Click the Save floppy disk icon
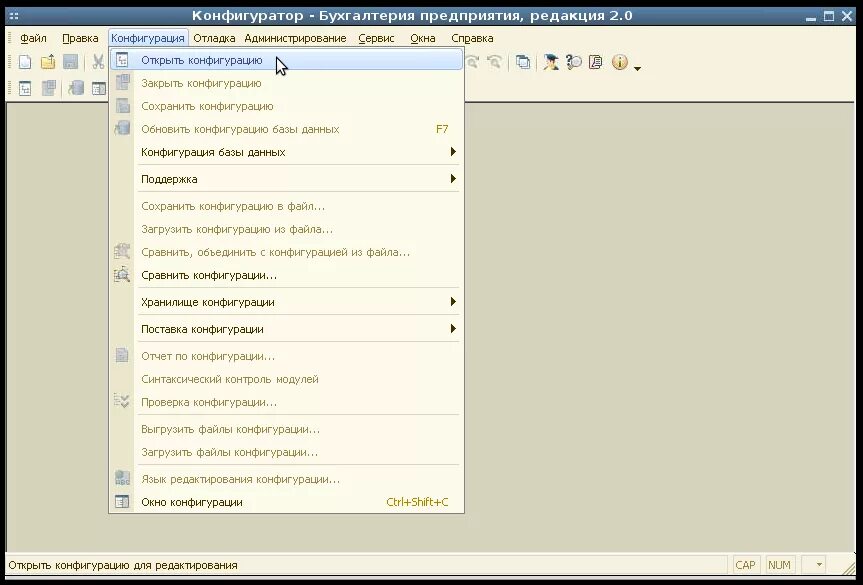863x585 pixels. click(70, 62)
